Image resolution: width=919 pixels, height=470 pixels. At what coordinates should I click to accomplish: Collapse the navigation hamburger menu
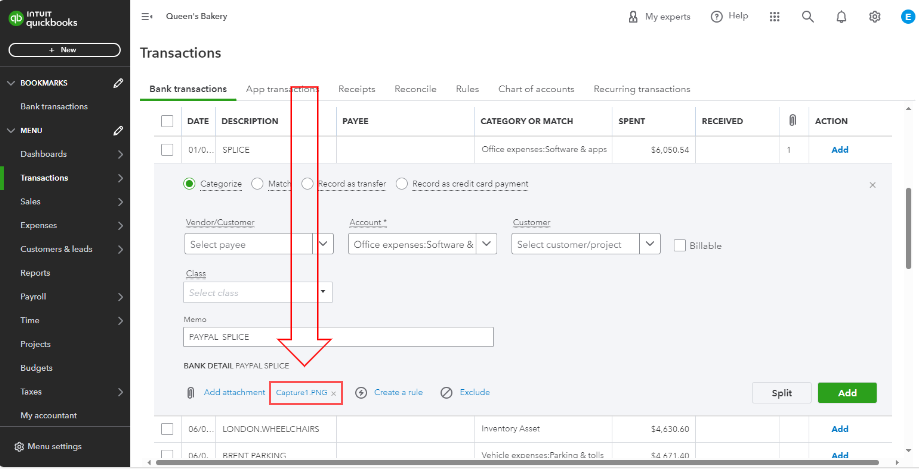[x=147, y=17]
